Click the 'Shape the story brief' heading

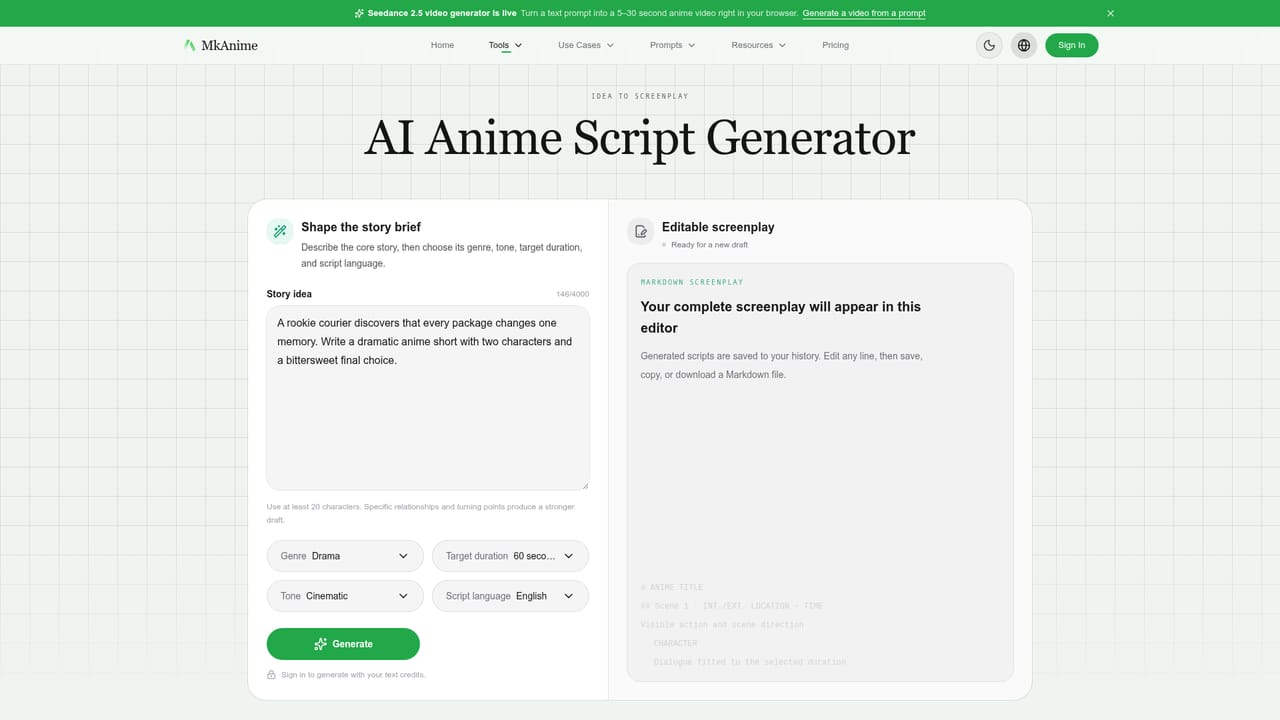(x=361, y=227)
